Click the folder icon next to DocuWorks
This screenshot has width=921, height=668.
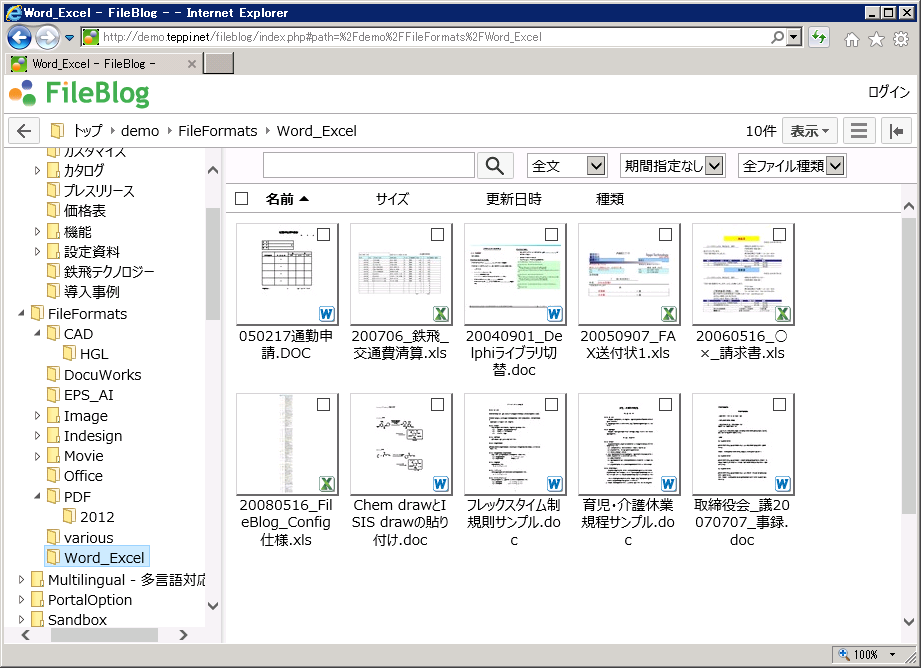[x=53, y=374]
